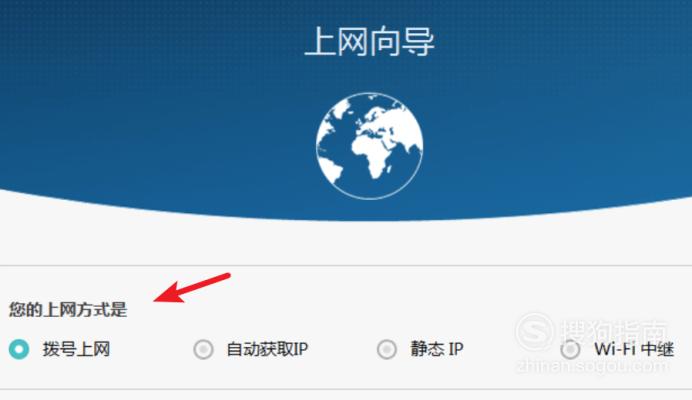Image resolution: width=692 pixels, height=400 pixels.
Task: Click the divider line below the radio options
Action: 346,389
